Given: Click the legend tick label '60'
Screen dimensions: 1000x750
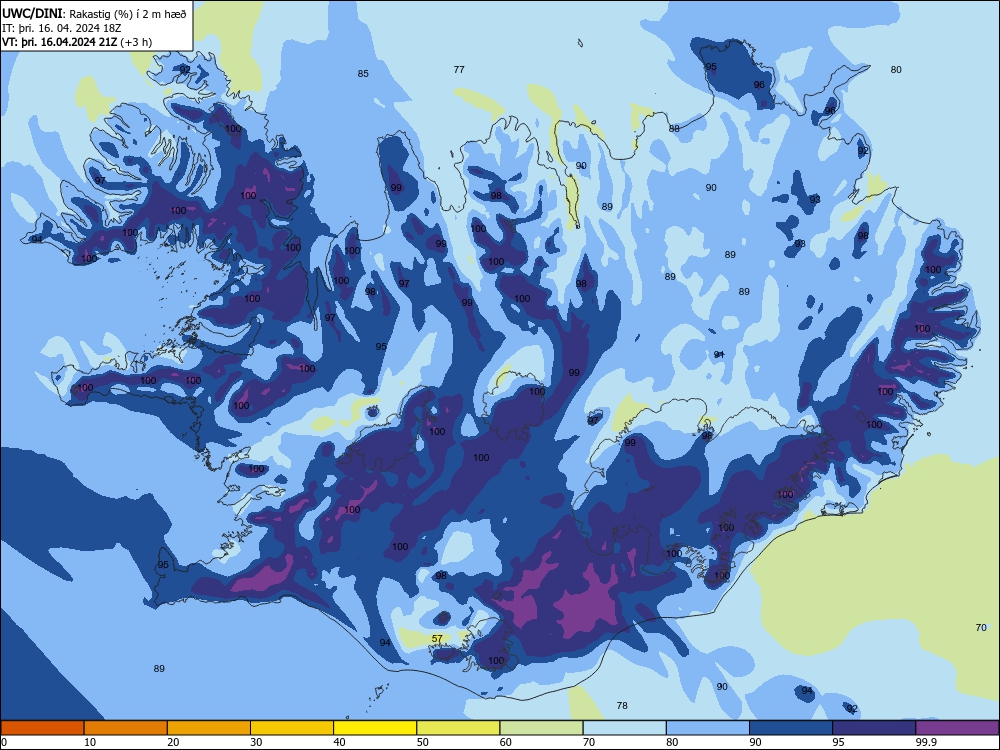Looking at the screenshot, I should pyautogui.click(x=506, y=742).
